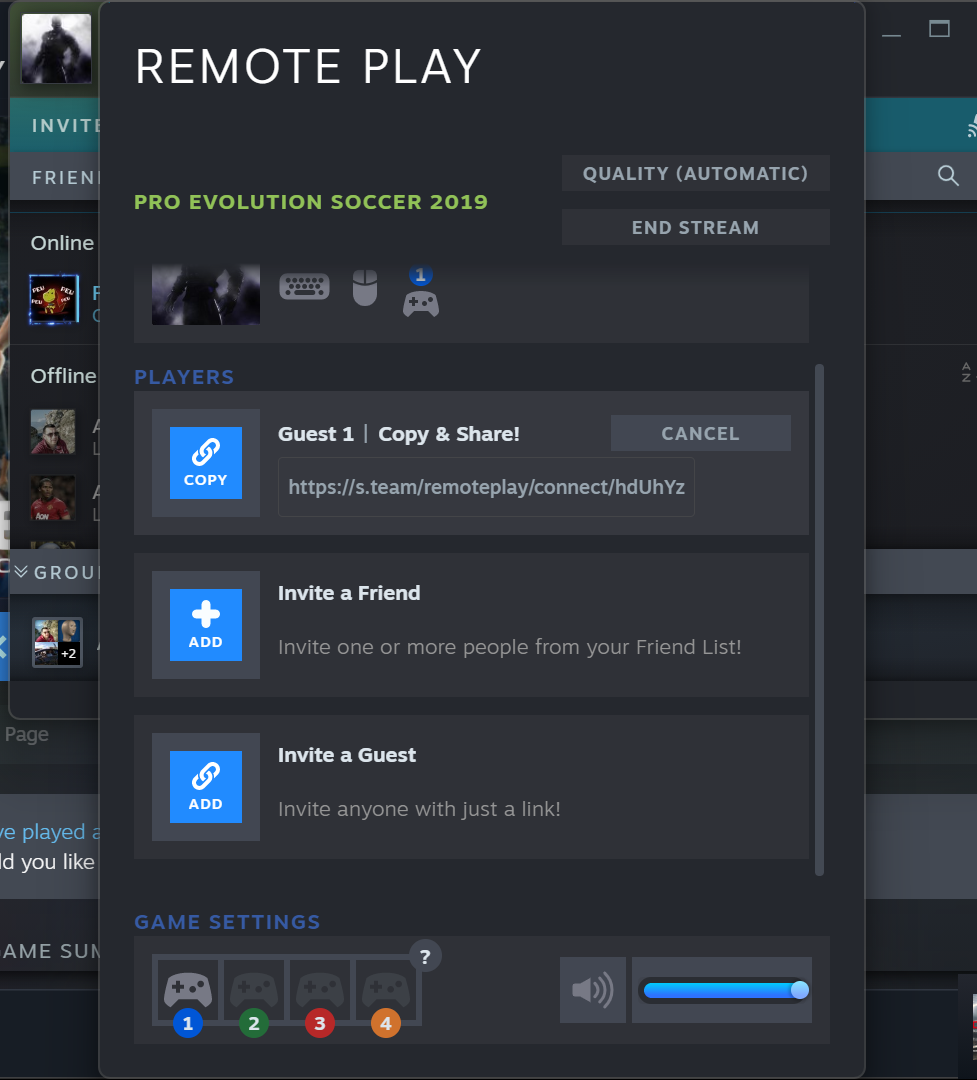This screenshot has height=1080, width=977.
Task: Click the mouse input icon for the host
Action: pyautogui.click(x=364, y=286)
